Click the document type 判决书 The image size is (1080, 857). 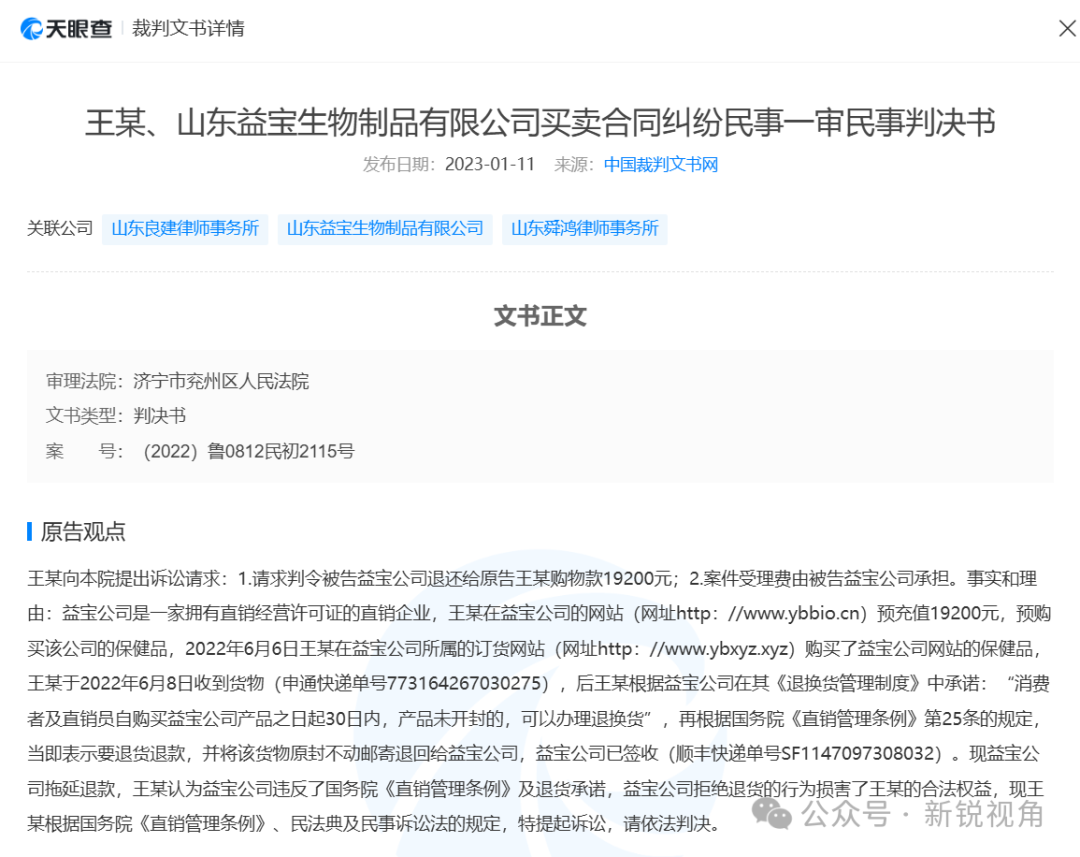[x=160, y=416]
